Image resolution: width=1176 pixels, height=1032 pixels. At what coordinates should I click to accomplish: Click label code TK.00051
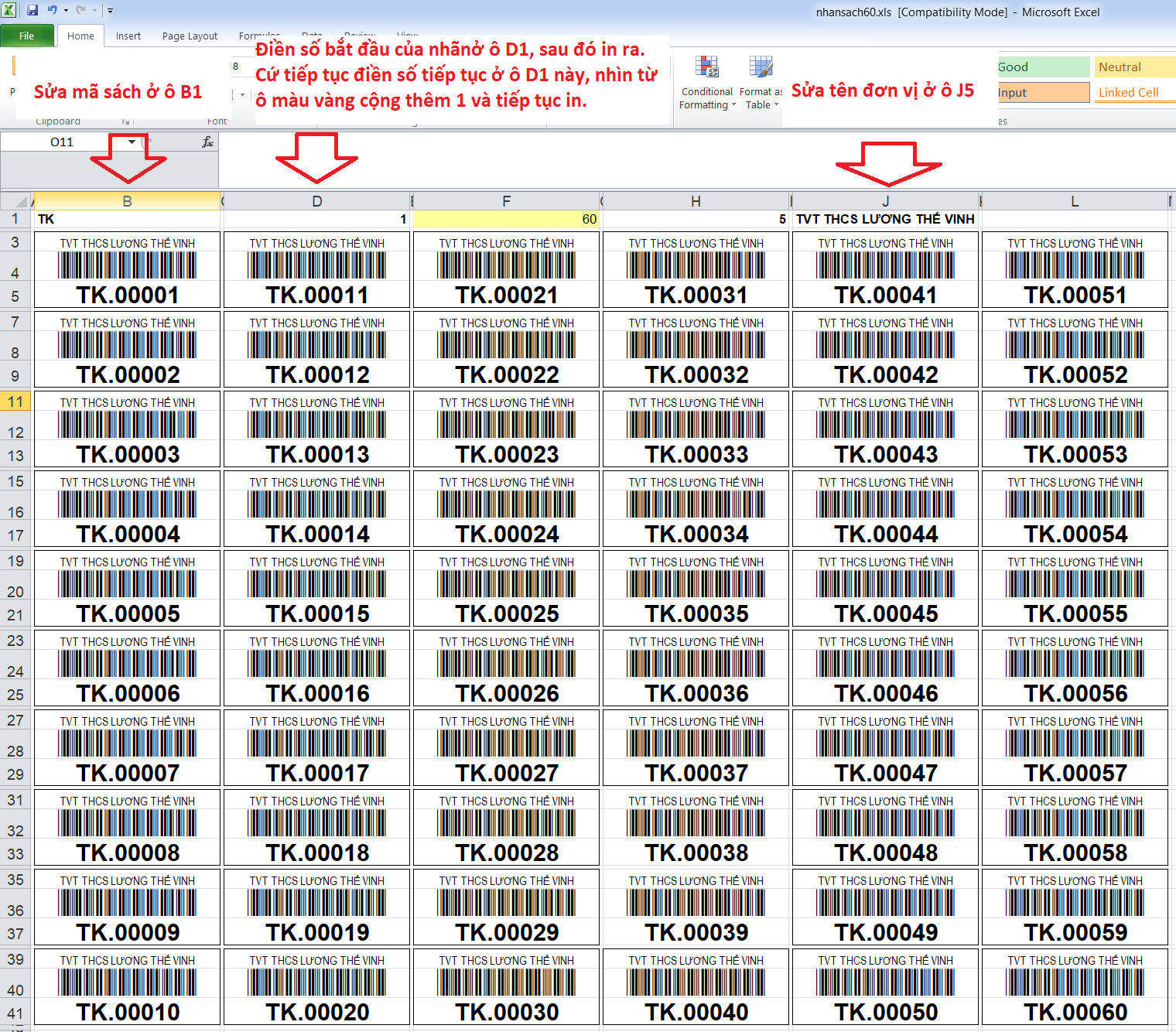coord(1075,295)
